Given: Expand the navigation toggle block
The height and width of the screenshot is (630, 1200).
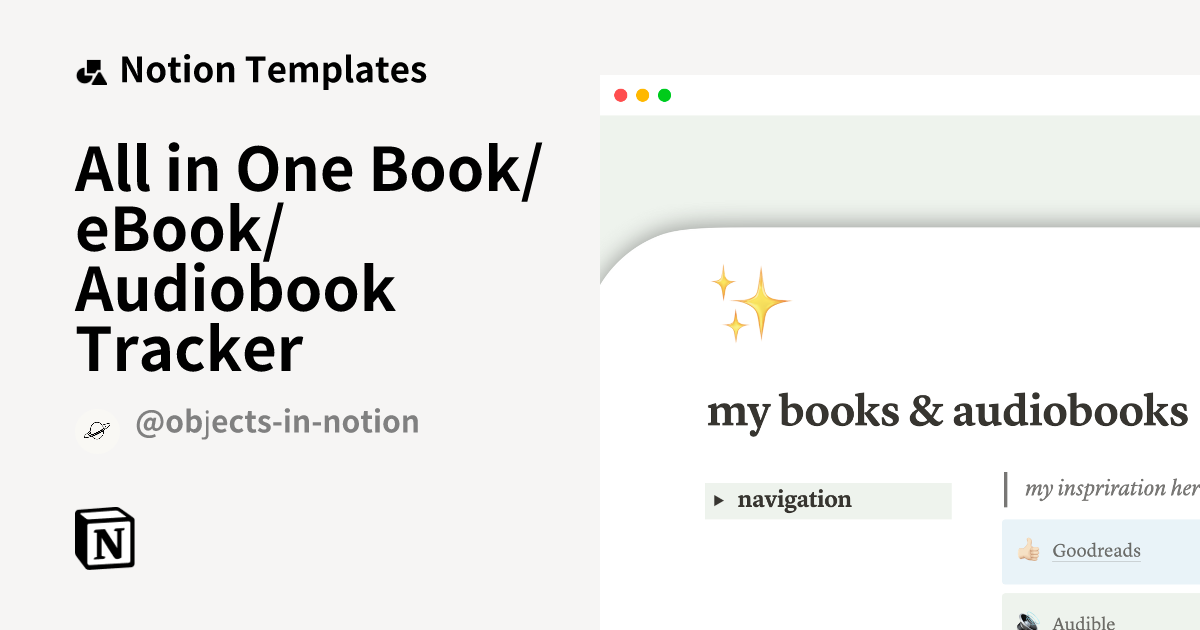Looking at the screenshot, I should [x=828, y=500].
